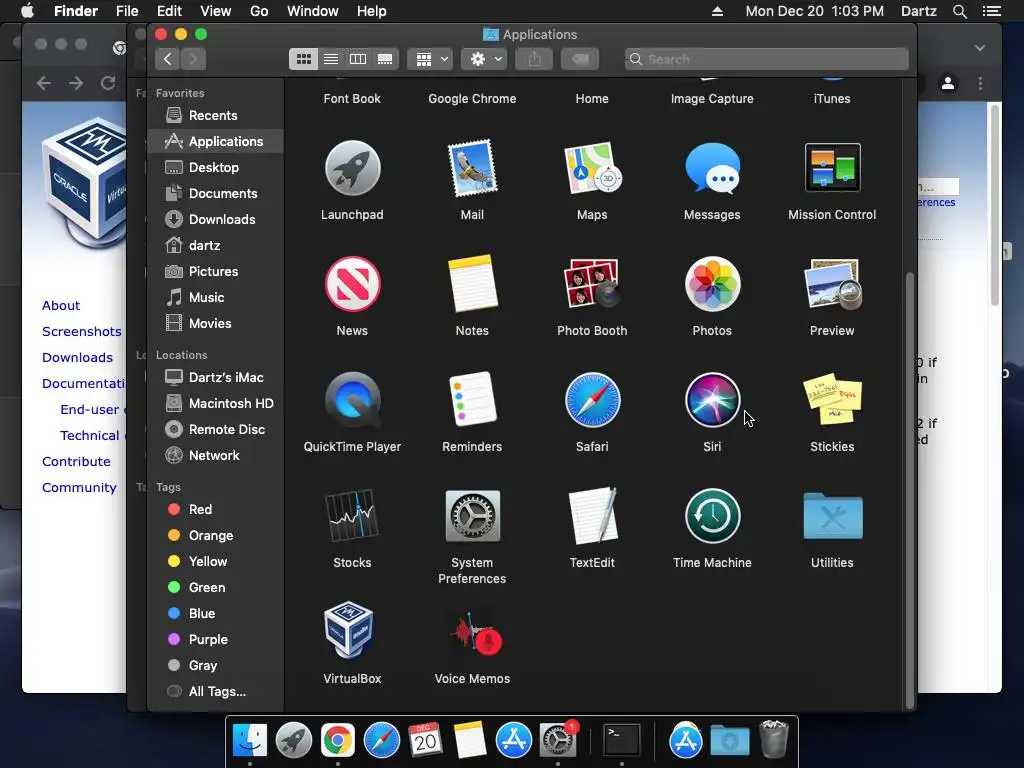Click the Edit Tags toolbar button
The image size is (1024, 768).
click(580, 59)
